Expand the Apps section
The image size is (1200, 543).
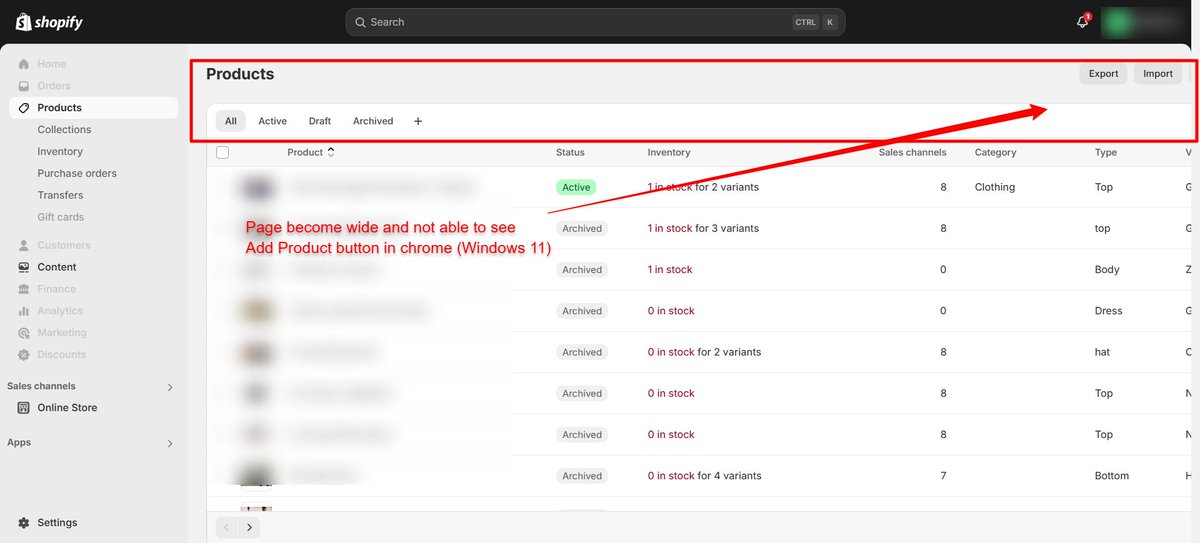point(170,443)
